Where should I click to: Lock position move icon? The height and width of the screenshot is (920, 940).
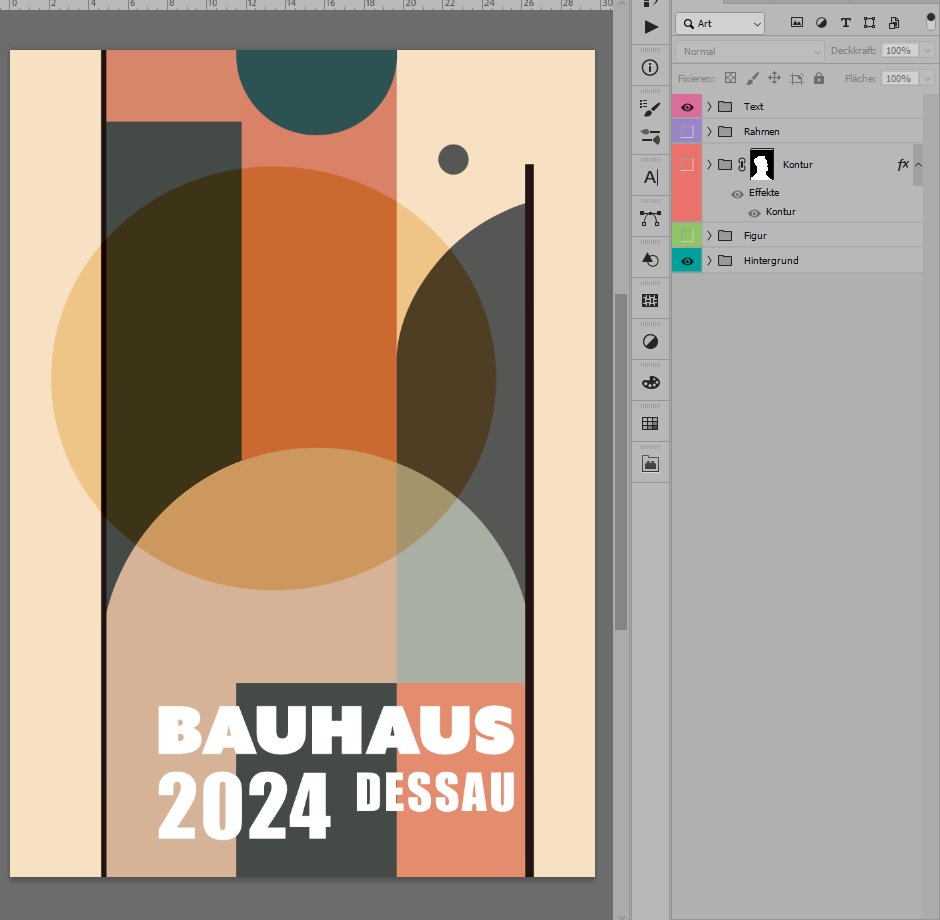point(775,78)
